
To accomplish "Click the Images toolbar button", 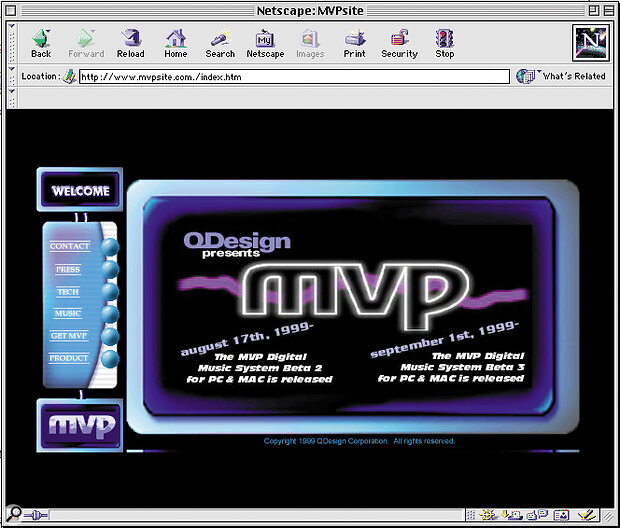I will 310,44.
